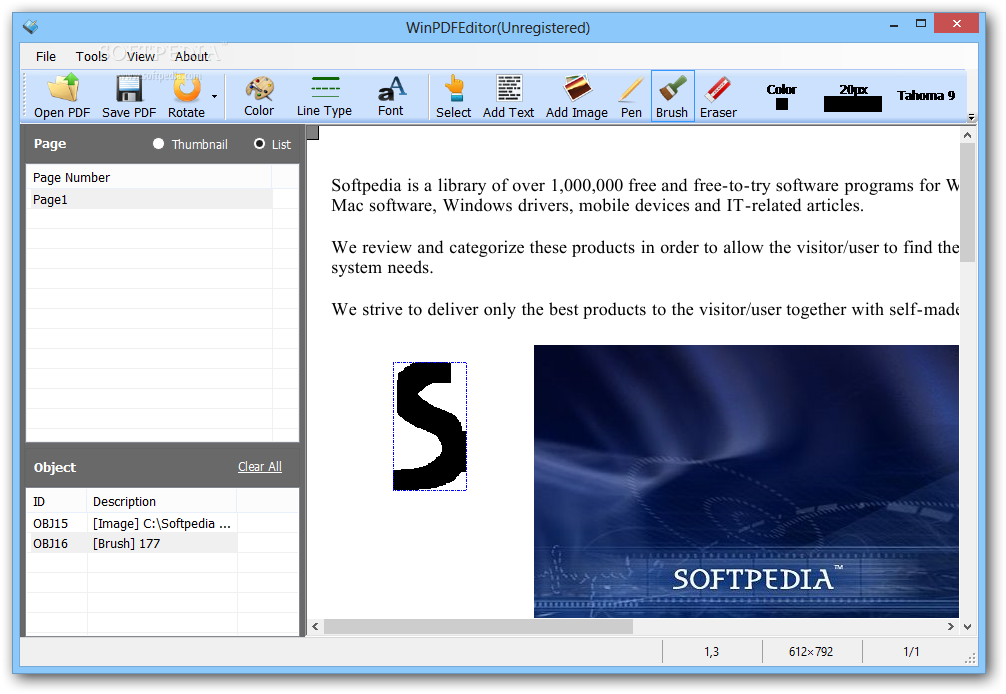Activate the Select tool
The height and width of the screenshot is (694, 1006).
[x=454, y=96]
